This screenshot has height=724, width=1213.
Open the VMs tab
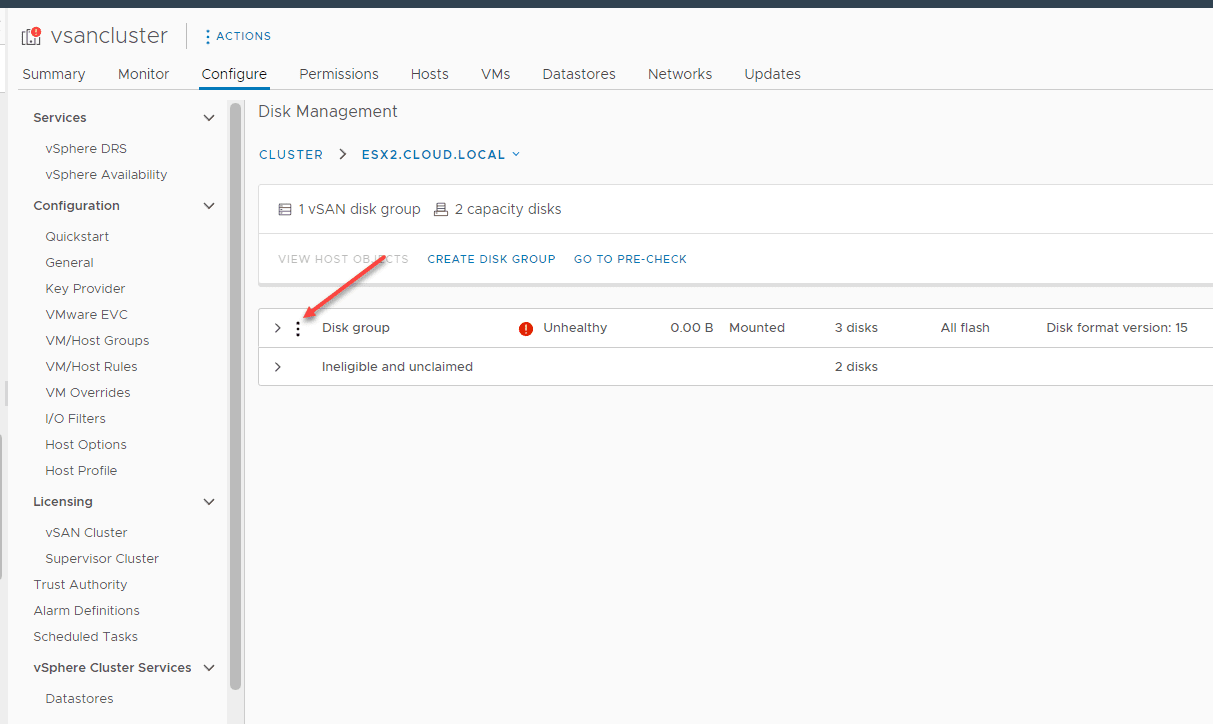[496, 74]
